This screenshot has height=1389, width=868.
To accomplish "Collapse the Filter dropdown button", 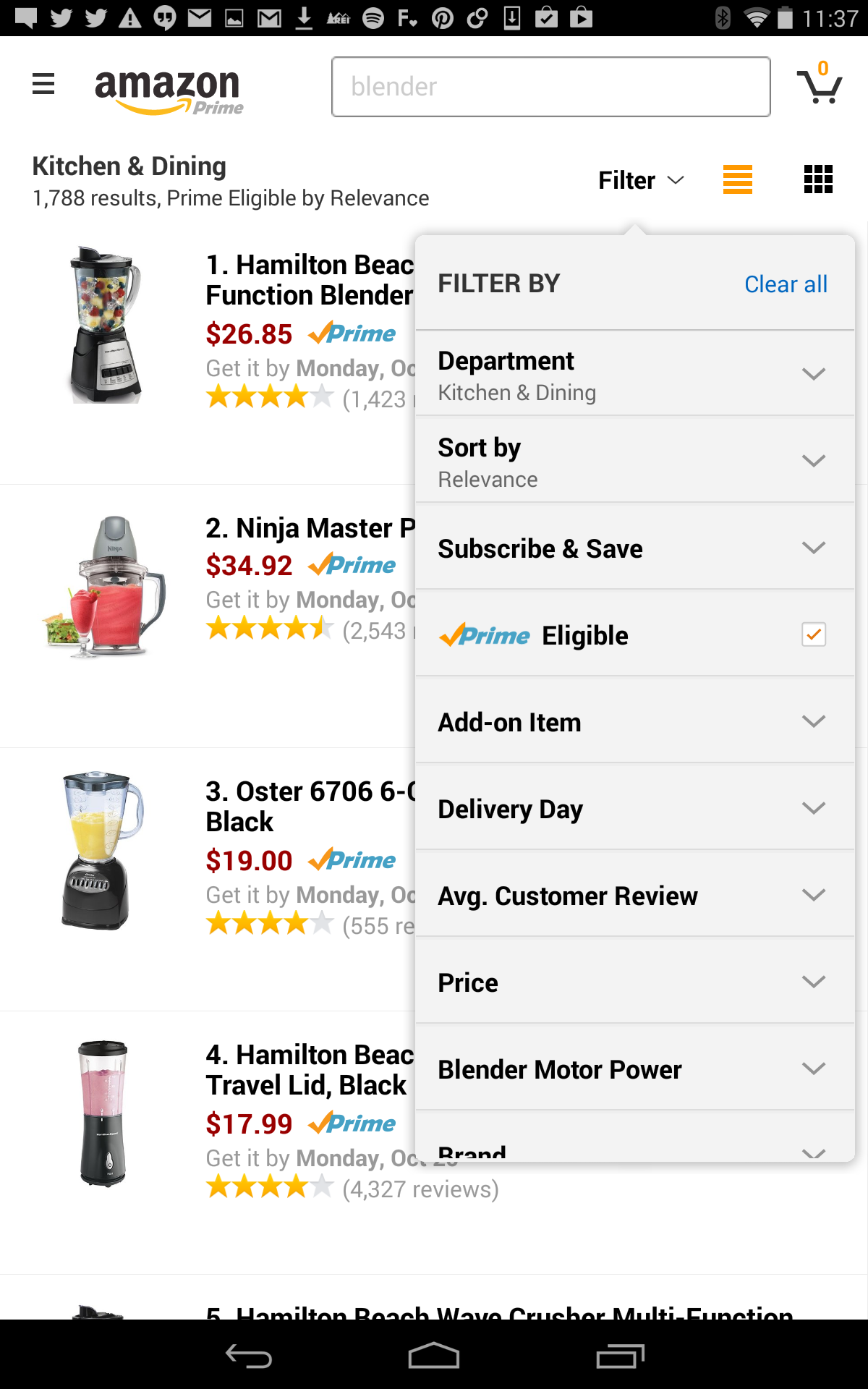I will point(641,180).
